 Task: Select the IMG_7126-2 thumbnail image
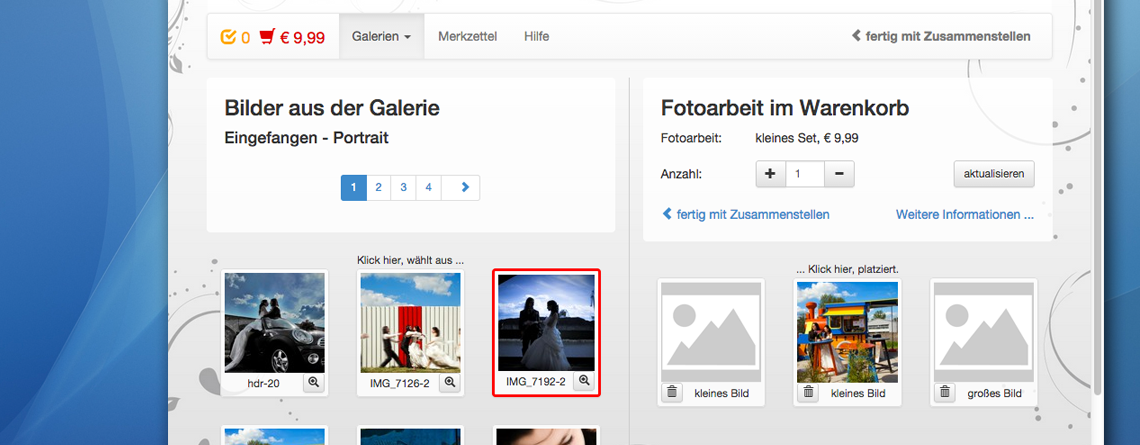(411, 322)
